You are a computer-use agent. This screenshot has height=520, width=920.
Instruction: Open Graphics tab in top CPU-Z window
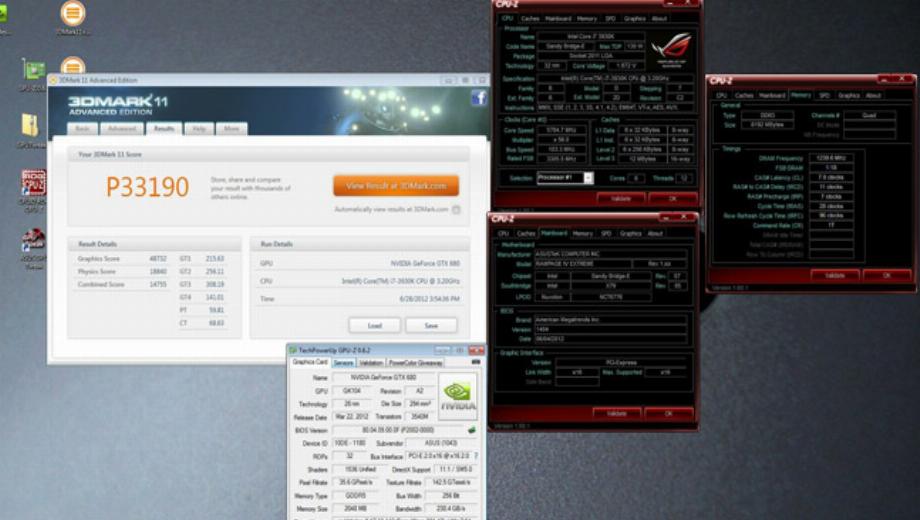click(x=634, y=19)
